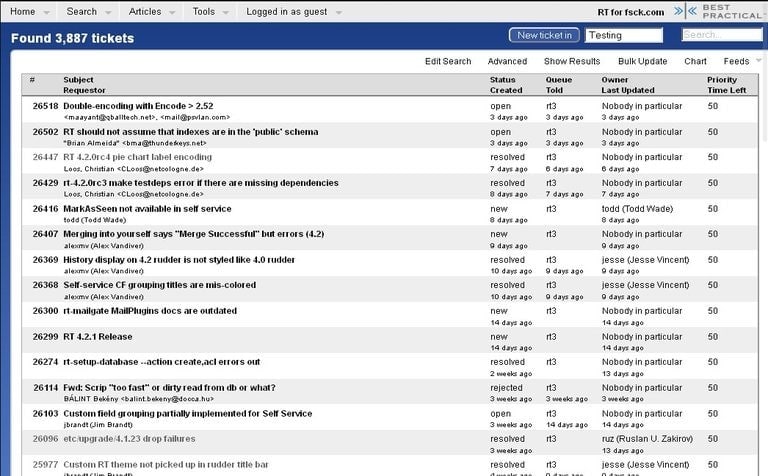Click rejected status for ticket 26114
Viewport: 768px width, 476px height.
506,388
